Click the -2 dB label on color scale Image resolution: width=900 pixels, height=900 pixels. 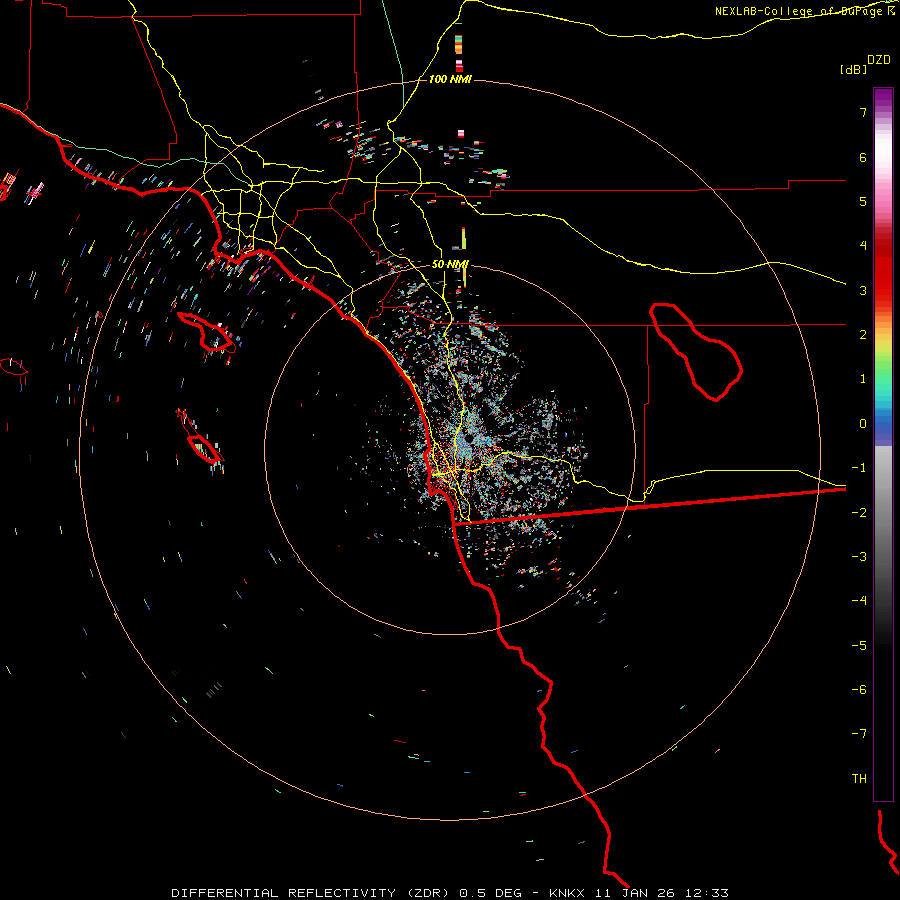click(859, 513)
